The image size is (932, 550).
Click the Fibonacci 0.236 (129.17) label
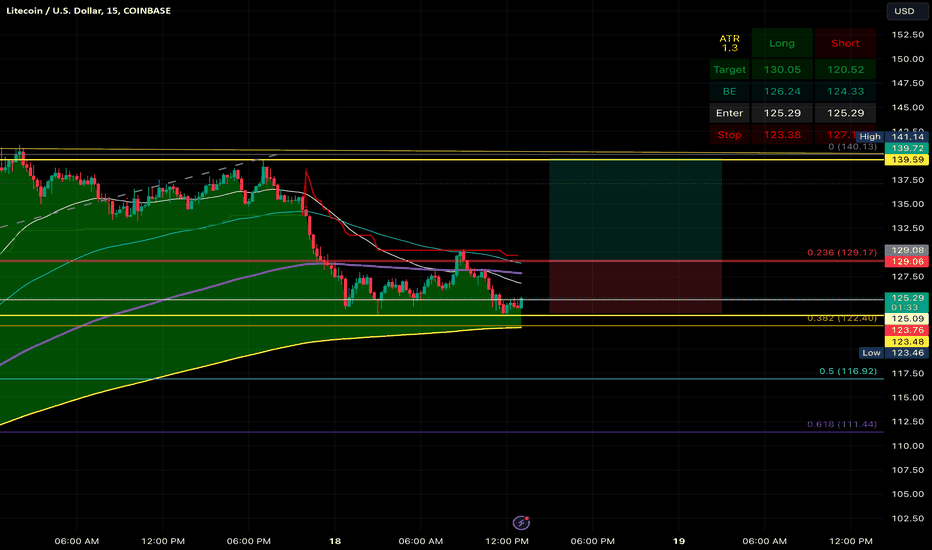pyautogui.click(x=842, y=252)
